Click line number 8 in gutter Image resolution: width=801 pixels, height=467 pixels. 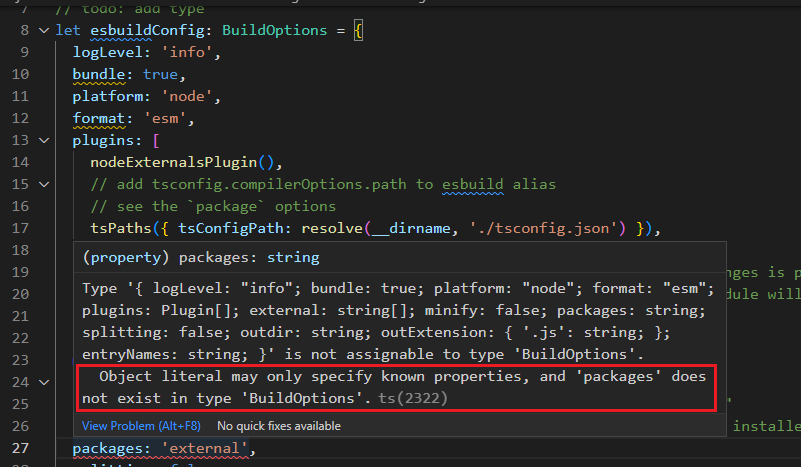[x=25, y=31]
